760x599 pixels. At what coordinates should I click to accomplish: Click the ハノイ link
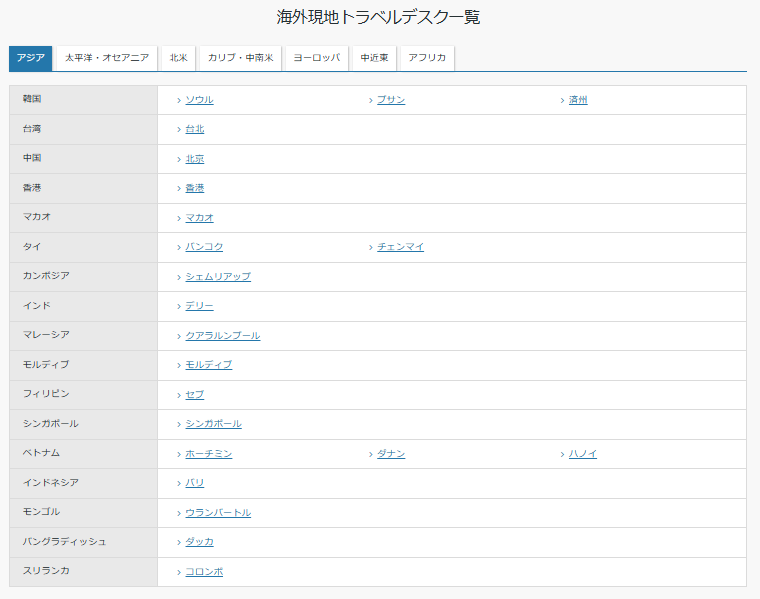[583, 454]
